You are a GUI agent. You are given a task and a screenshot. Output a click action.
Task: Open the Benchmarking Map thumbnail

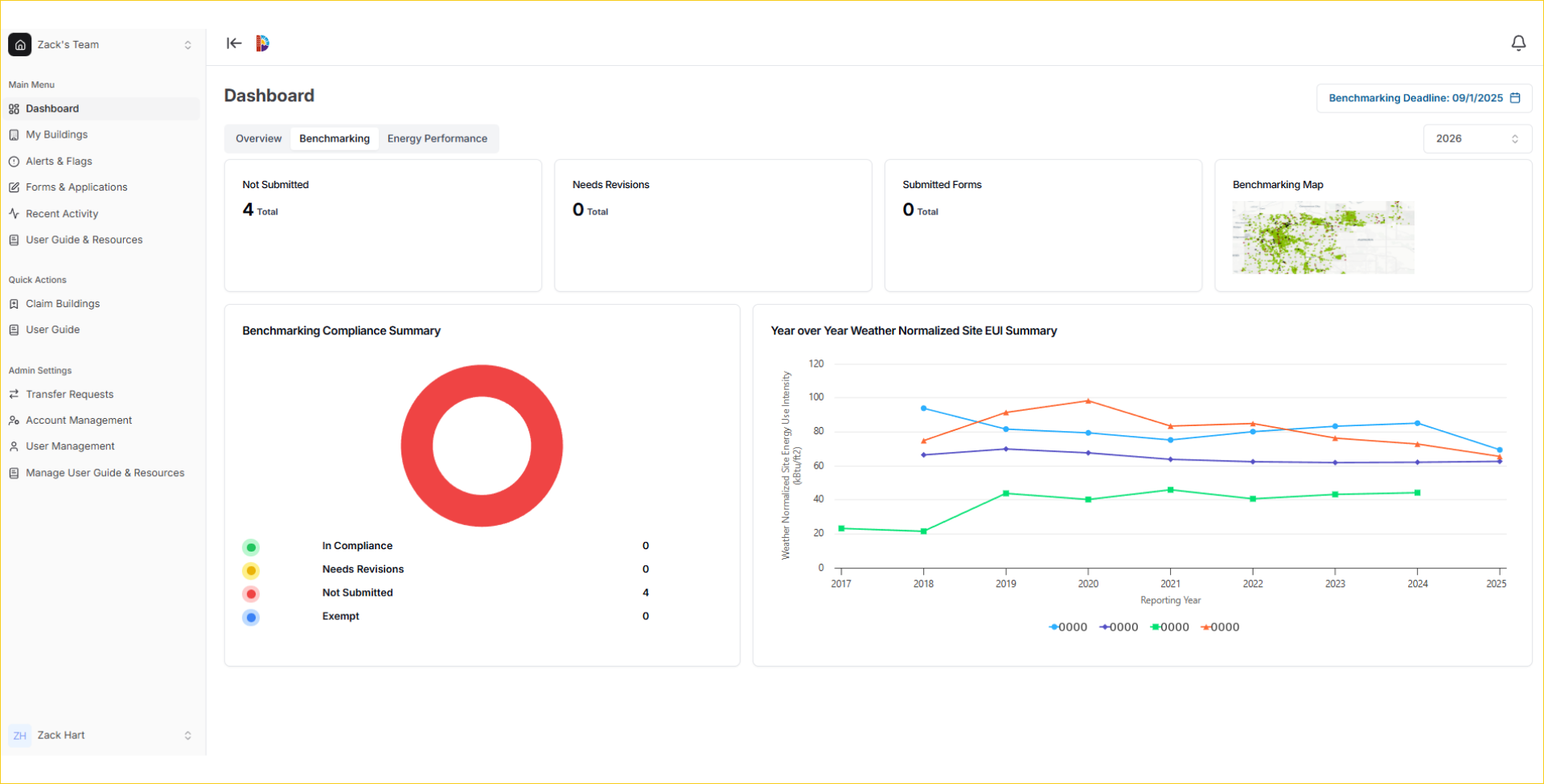point(1323,237)
